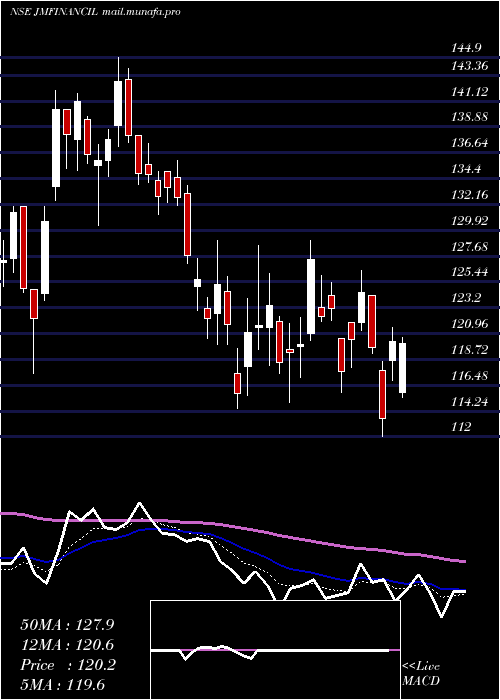Screen dimensions: 500x700
Task: Select the 138.88 price level label
Action: (x=469, y=117)
